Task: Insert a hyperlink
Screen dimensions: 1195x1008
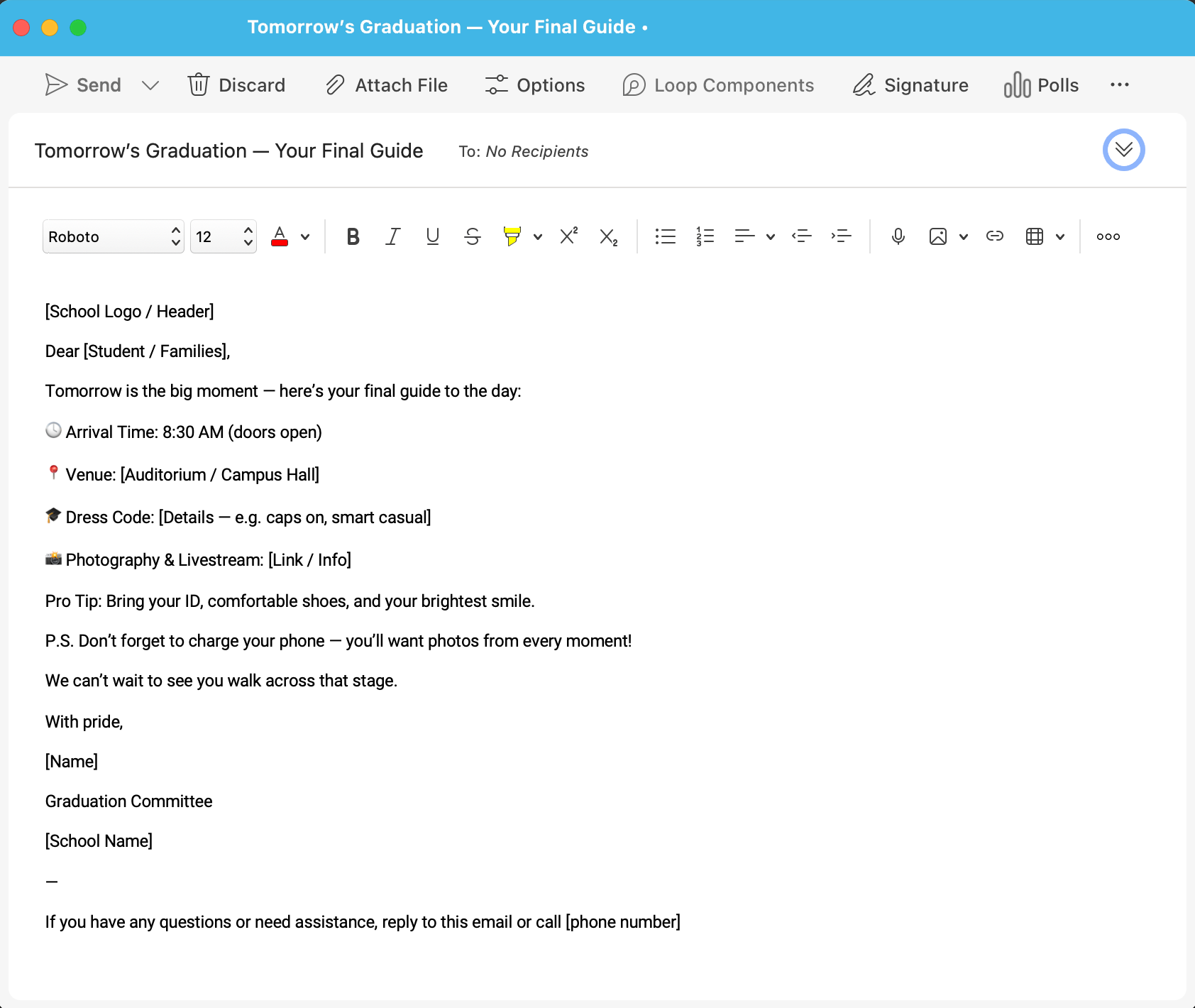Action: (x=995, y=236)
